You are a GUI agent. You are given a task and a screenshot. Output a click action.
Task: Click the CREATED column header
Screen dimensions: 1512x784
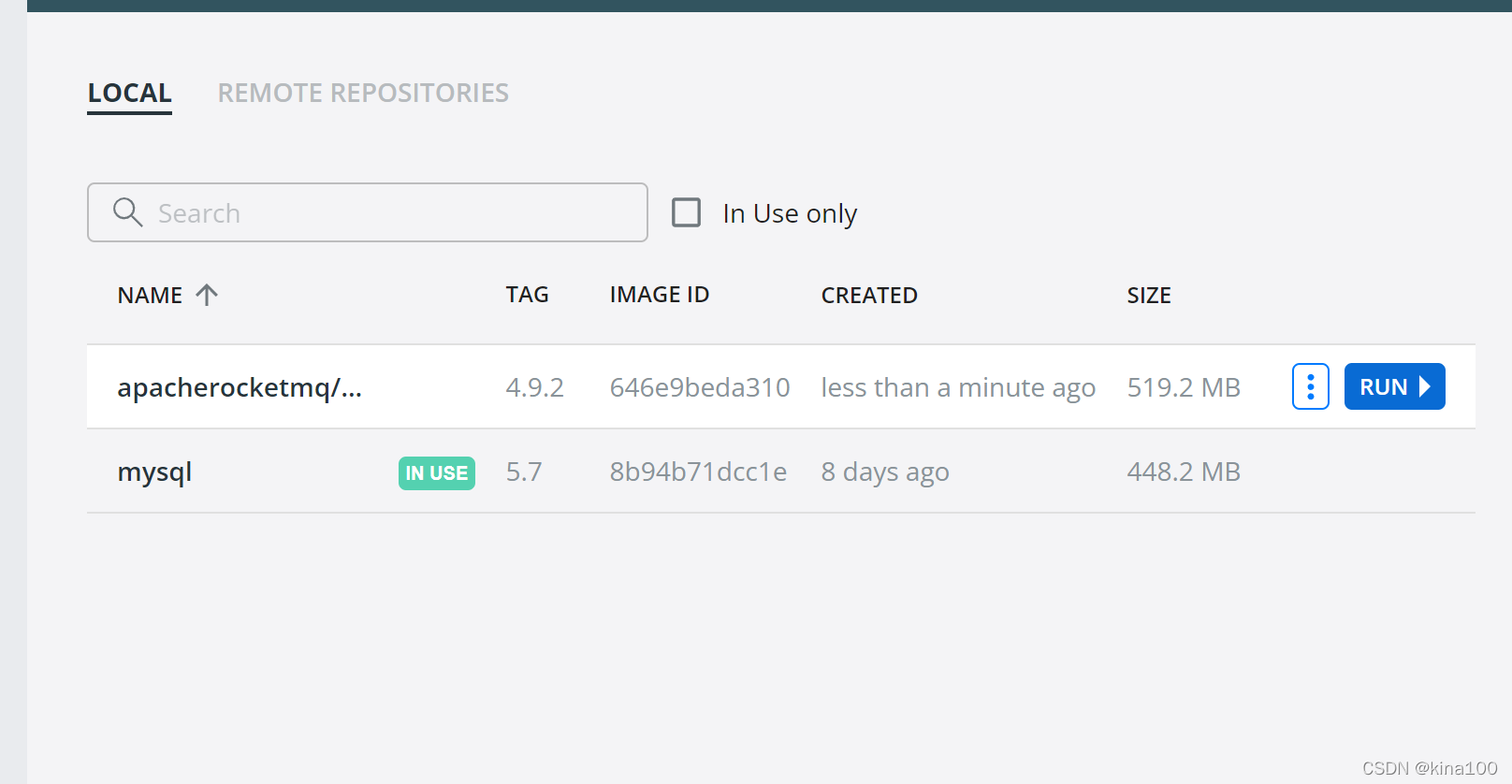pyautogui.click(x=869, y=296)
